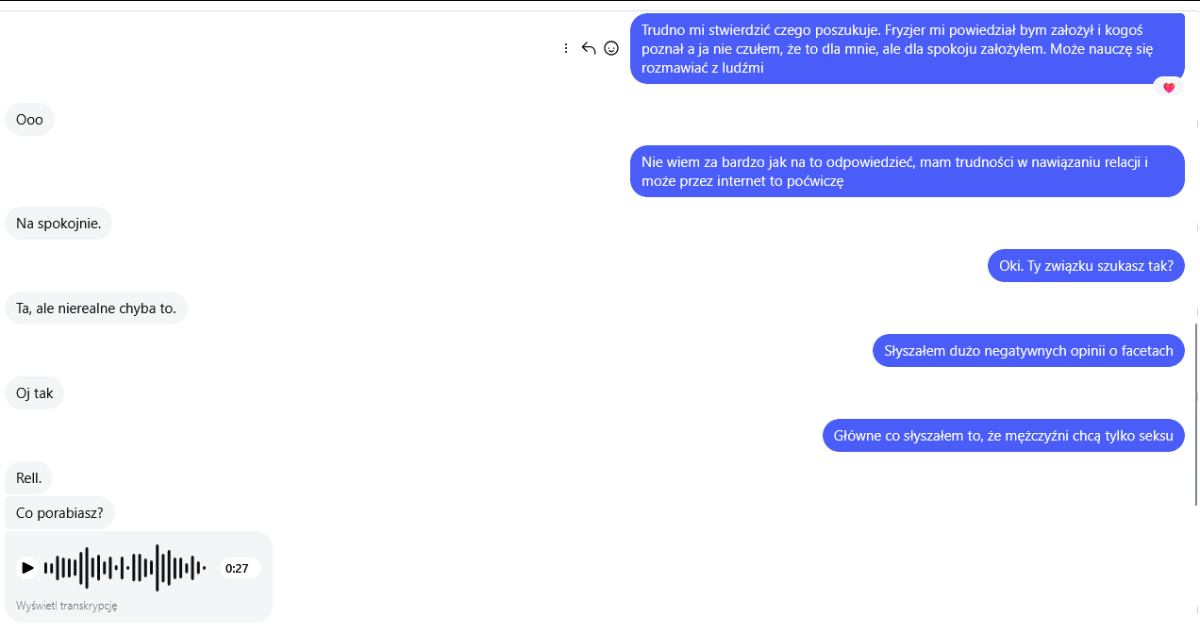The width and height of the screenshot is (1200, 629).
Task: Play the 0:27 voice message
Action: pyautogui.click(x=28, y=568)
